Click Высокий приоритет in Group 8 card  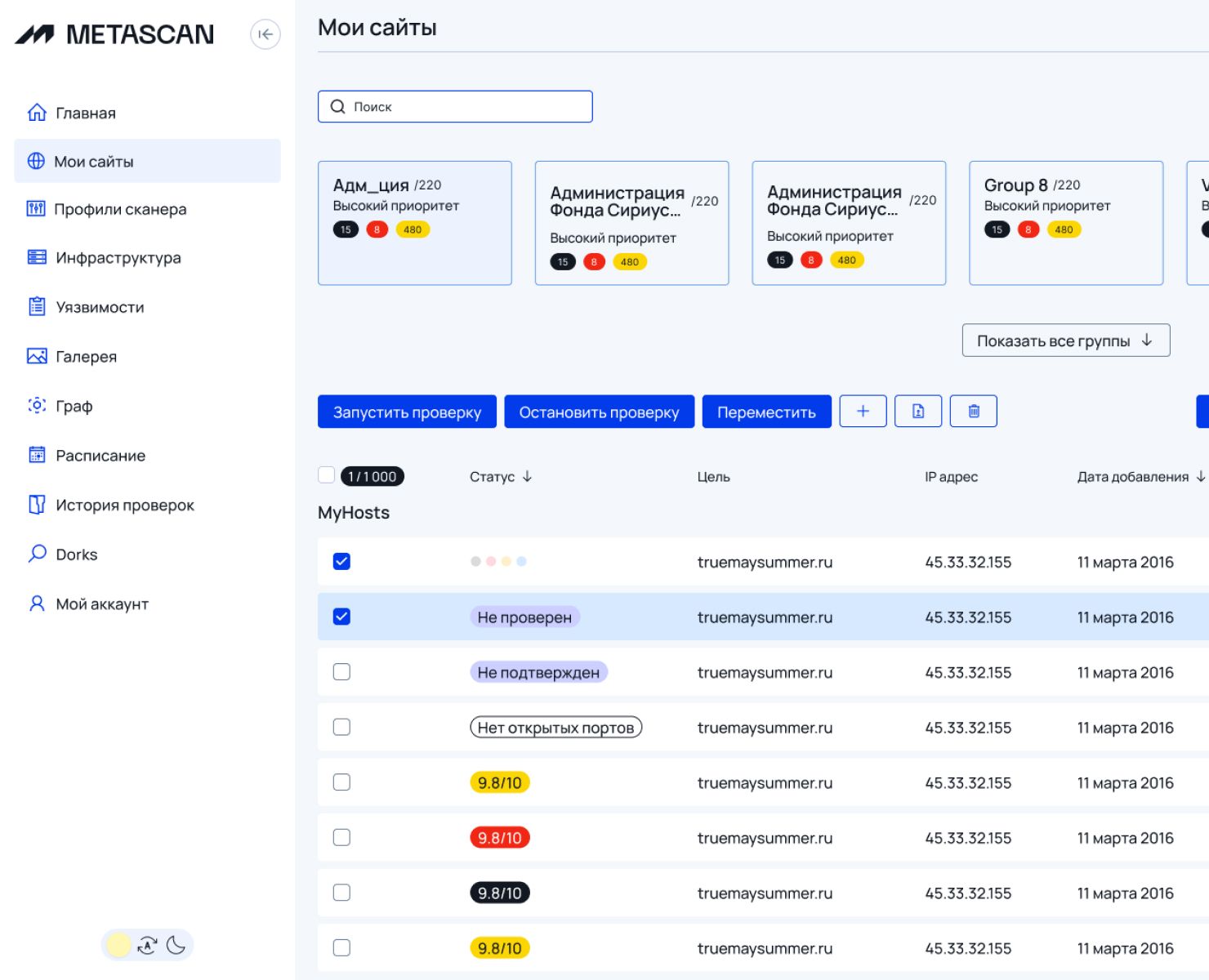point(1047,206)
